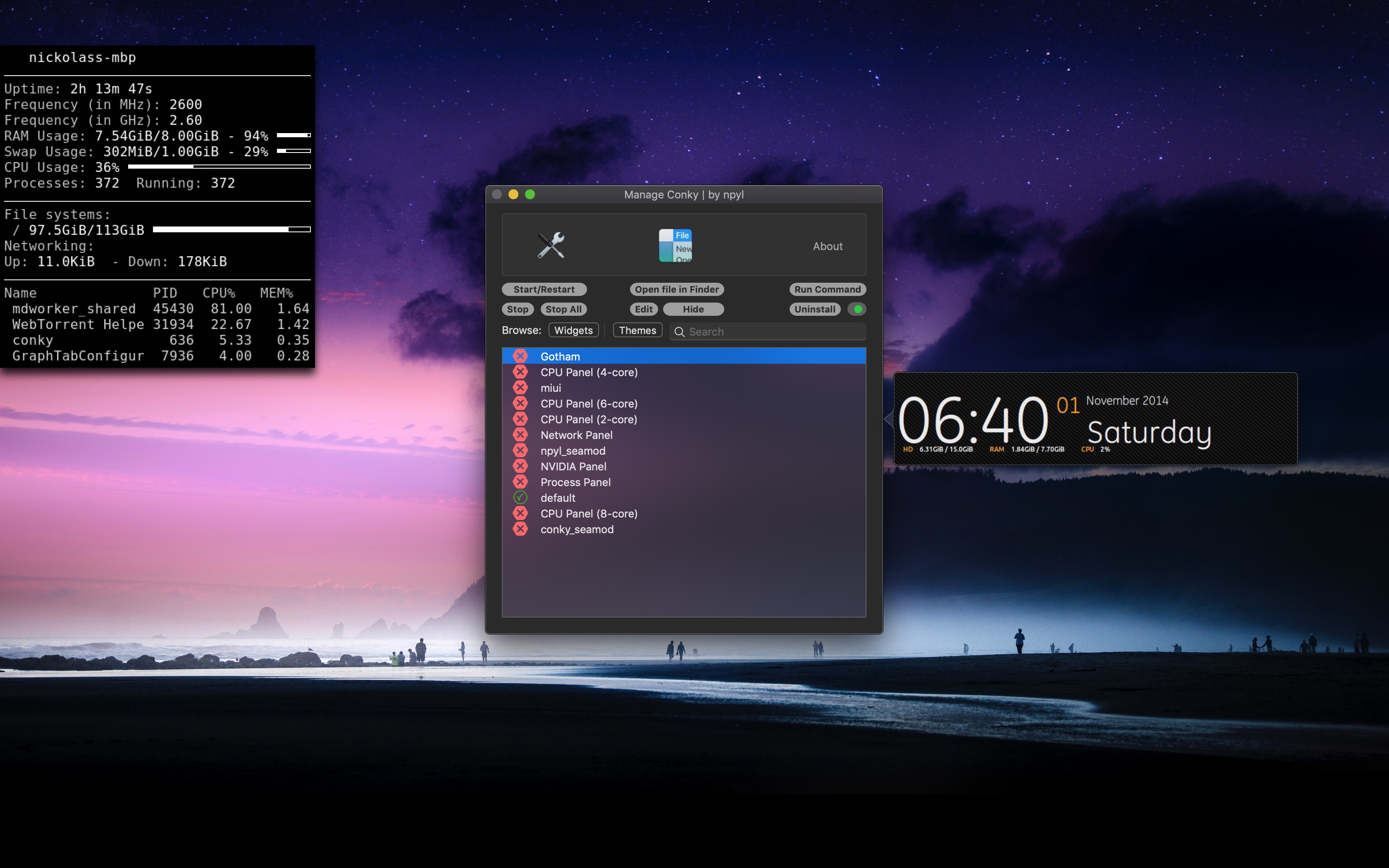Click the Run Command button
1389x868 pixels.
827,289
